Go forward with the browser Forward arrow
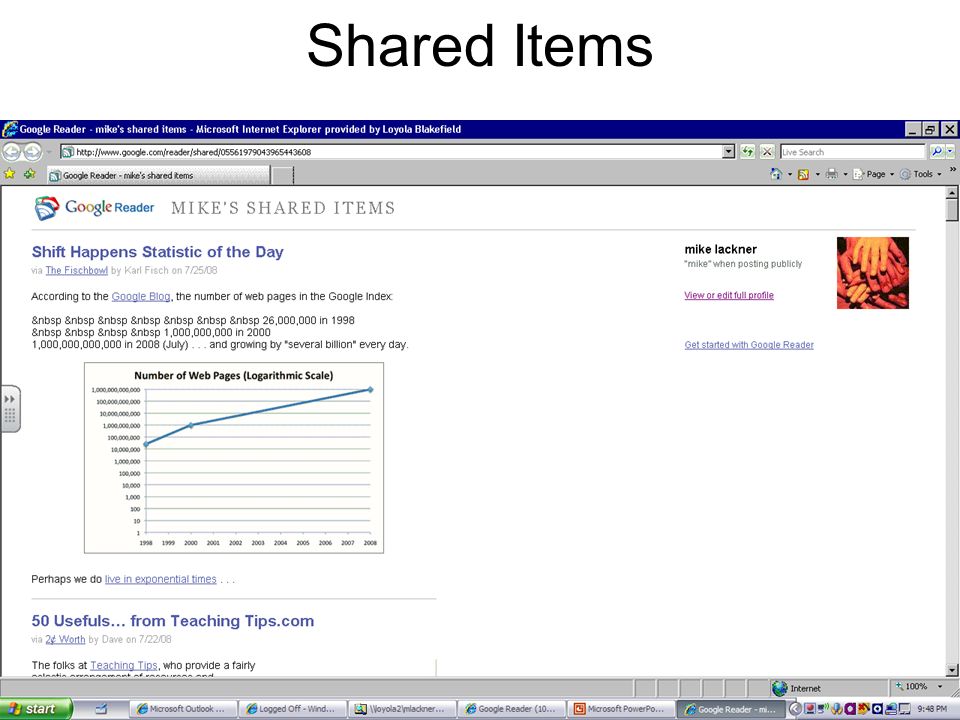Image resolution: width=960 pixels, height=720 pixels. (32, 151)
